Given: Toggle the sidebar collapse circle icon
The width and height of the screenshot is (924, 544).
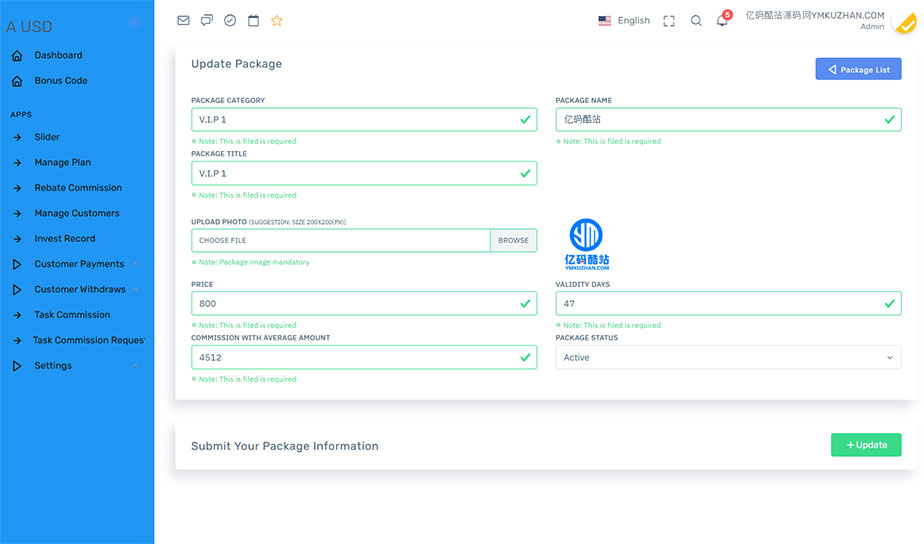Looking at the screenshot, I should 135,23.
